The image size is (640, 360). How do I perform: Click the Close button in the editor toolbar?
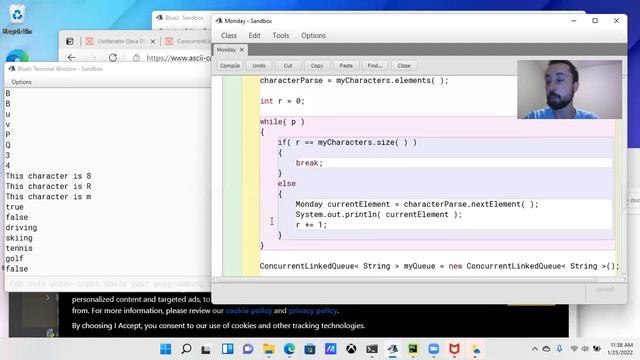[404, 66]
